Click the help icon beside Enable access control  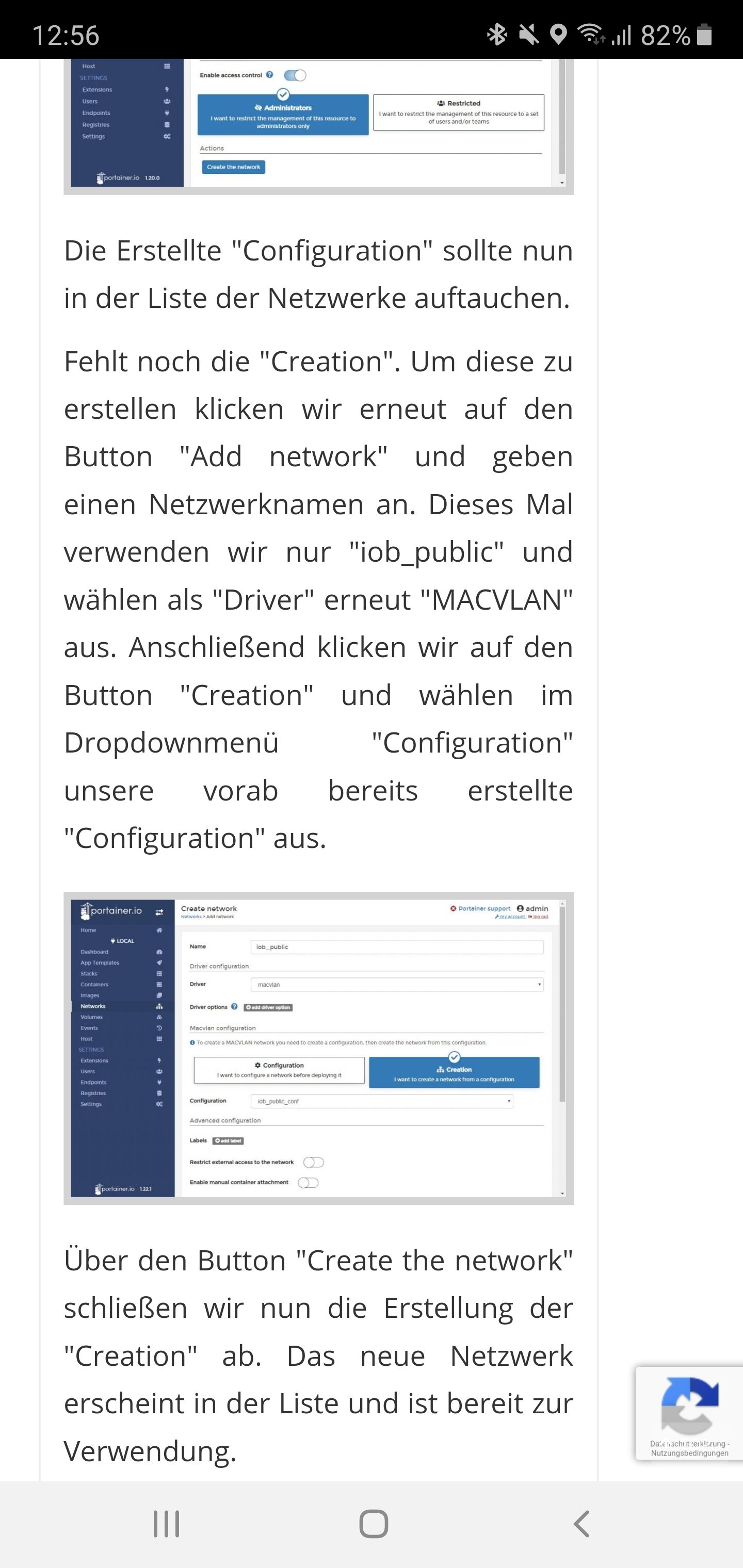(270, 75)
